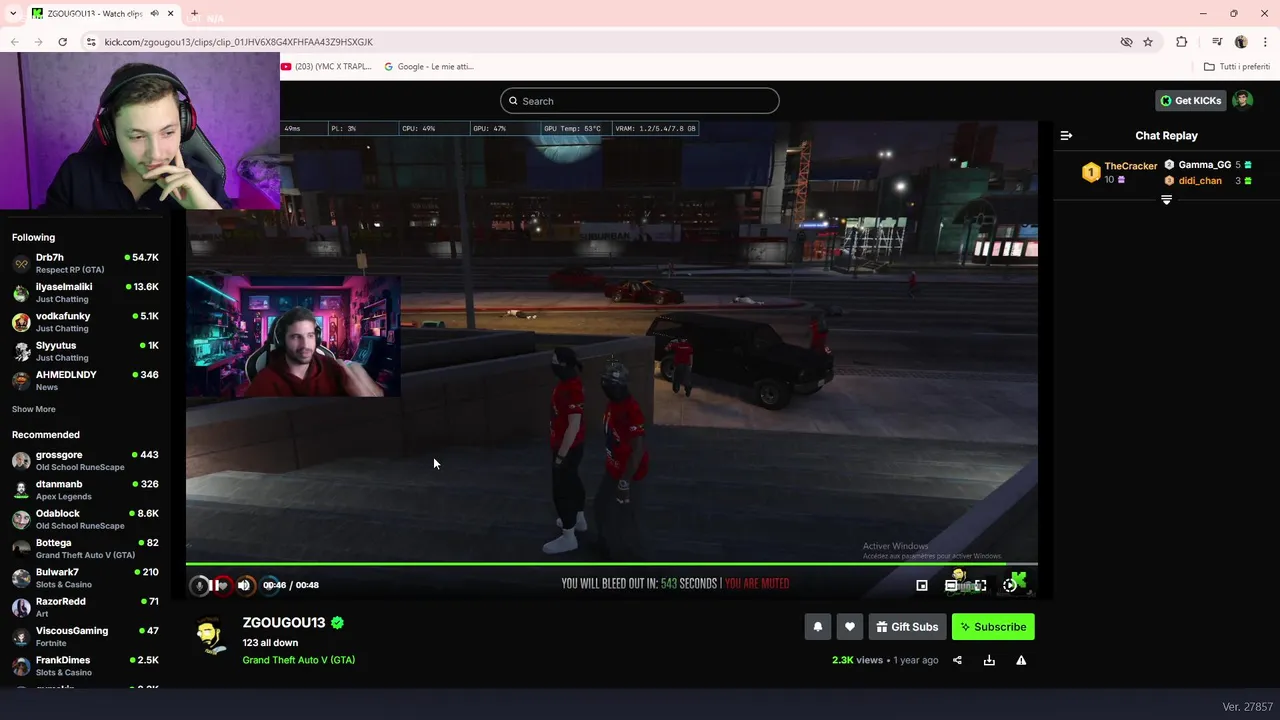Open the Bulwark7 recommended channel
The width and height of the screenshot is (1280, 720).
85,578
